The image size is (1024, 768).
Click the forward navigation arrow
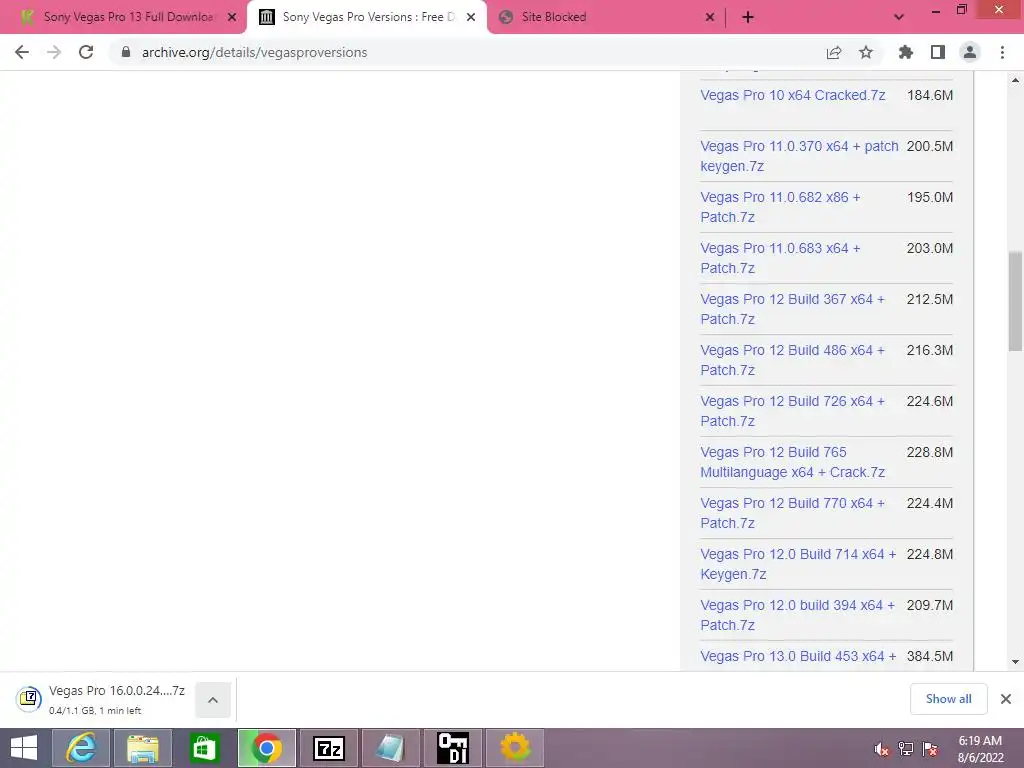[x=54, y=52]
